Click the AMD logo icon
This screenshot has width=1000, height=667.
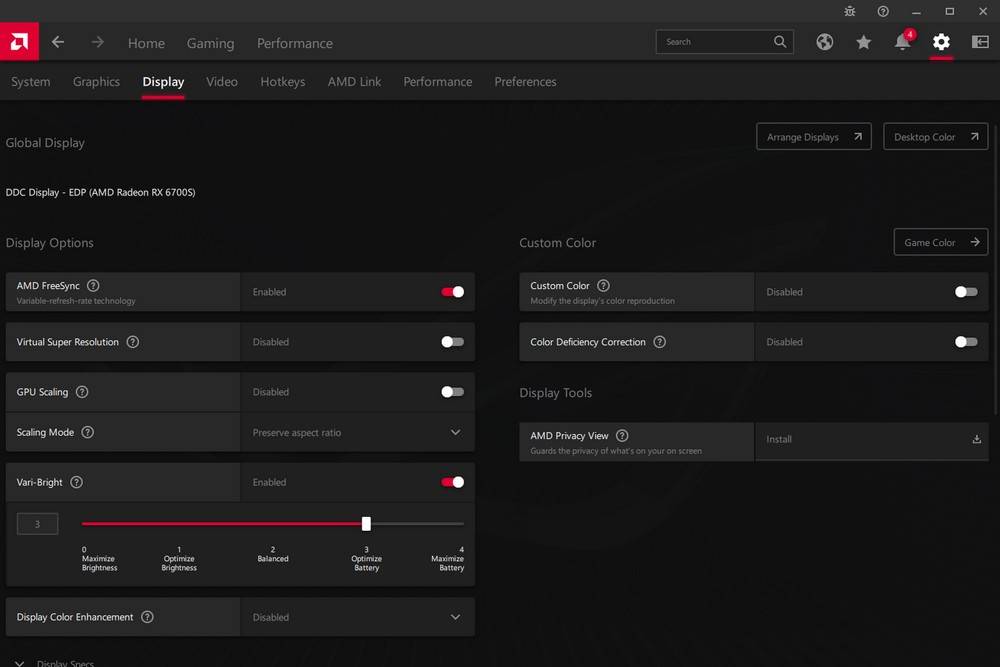(19, 42)
